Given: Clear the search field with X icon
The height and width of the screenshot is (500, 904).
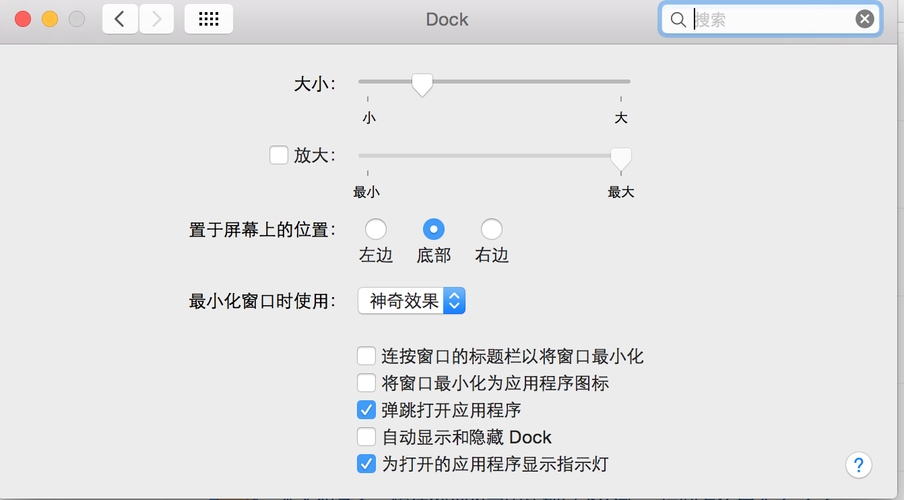Looking at the screenshot, I should tap(864, 20).
